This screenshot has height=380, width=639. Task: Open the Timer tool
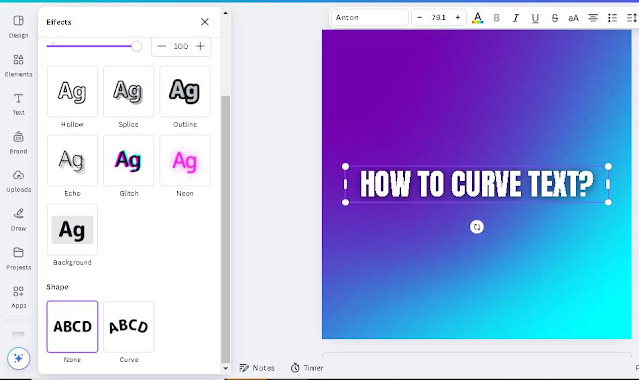point(307,368)
